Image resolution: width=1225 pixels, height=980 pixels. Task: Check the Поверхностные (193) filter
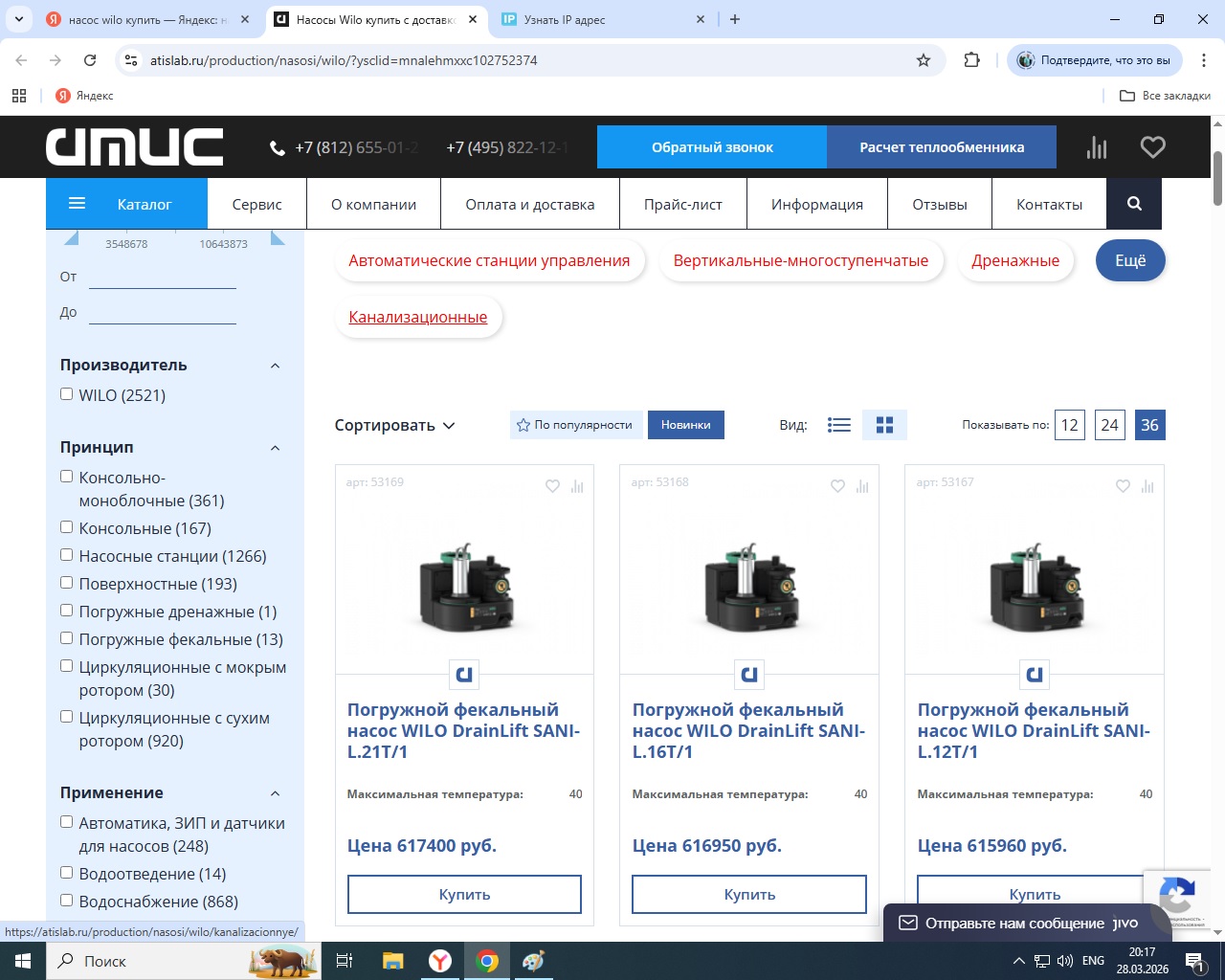[66, 583]
